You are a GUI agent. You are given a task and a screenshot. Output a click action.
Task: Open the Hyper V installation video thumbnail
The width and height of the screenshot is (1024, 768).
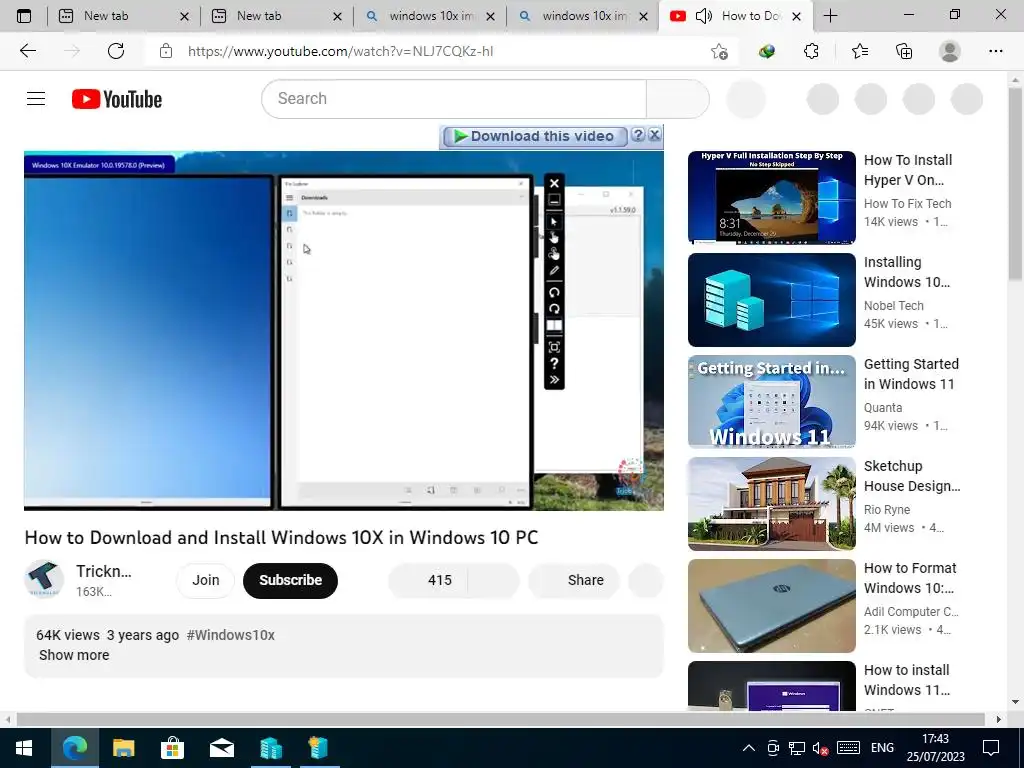point(771,197)
